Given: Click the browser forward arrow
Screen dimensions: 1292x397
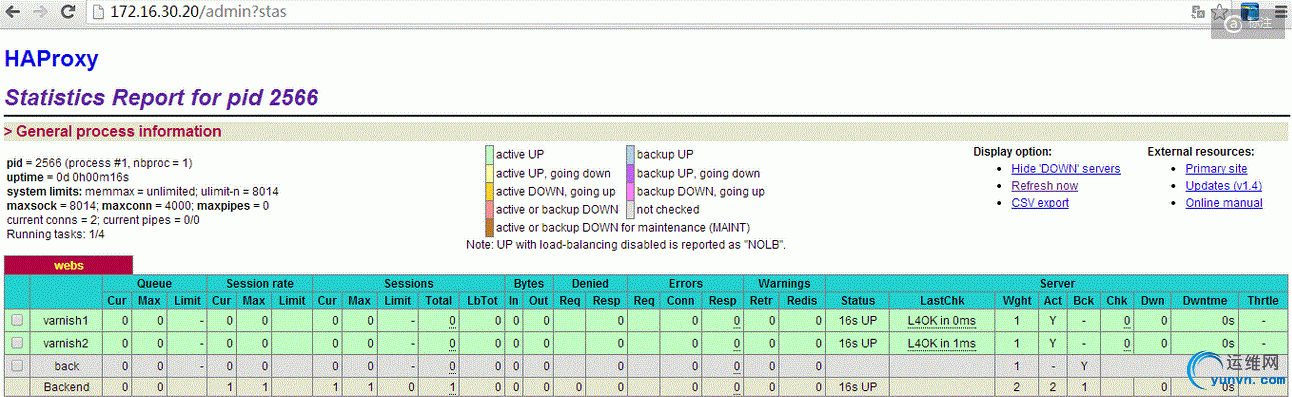Looking at the screenshot, I should (41, 13).
